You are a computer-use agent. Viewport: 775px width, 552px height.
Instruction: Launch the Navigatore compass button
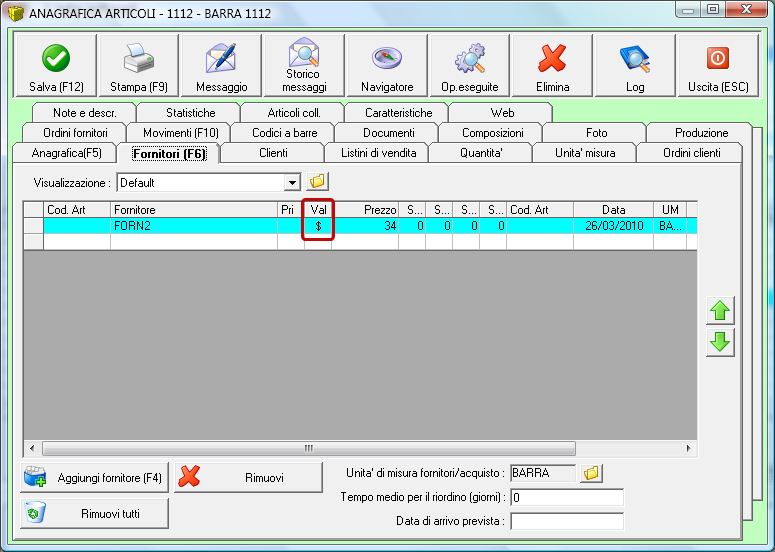click(387, 65)
